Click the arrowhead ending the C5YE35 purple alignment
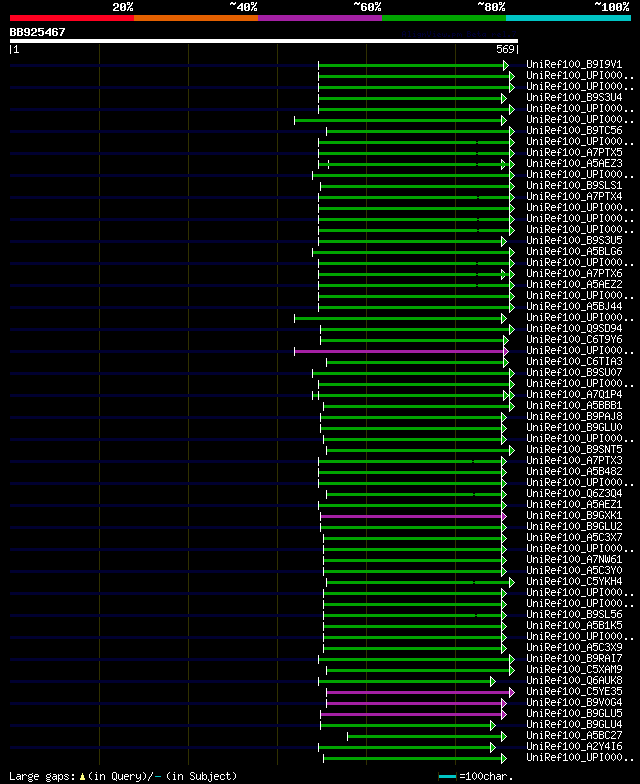This screenshot has height=784, width=640. point(512,692)
